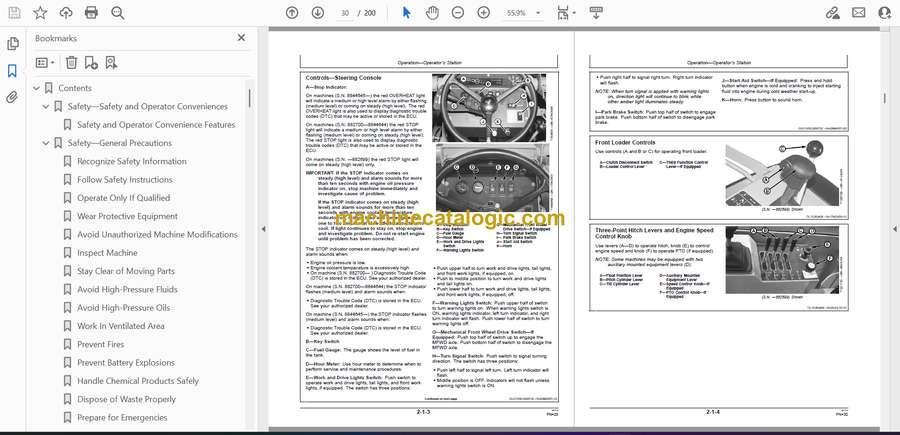Screen dimensions: 900x435
Task: Open the page thumbnails panel icon
Action: point(13,44)
